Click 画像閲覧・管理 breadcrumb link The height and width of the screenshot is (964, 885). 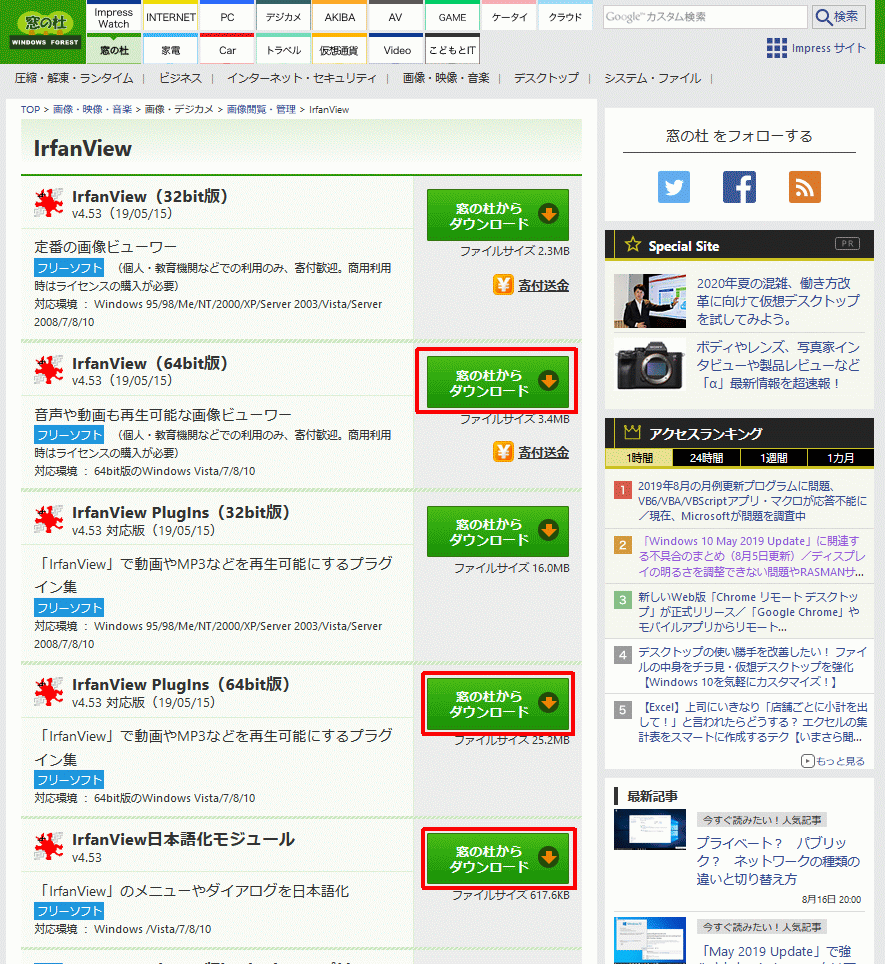pyautogui.click(x=261, y=109)
